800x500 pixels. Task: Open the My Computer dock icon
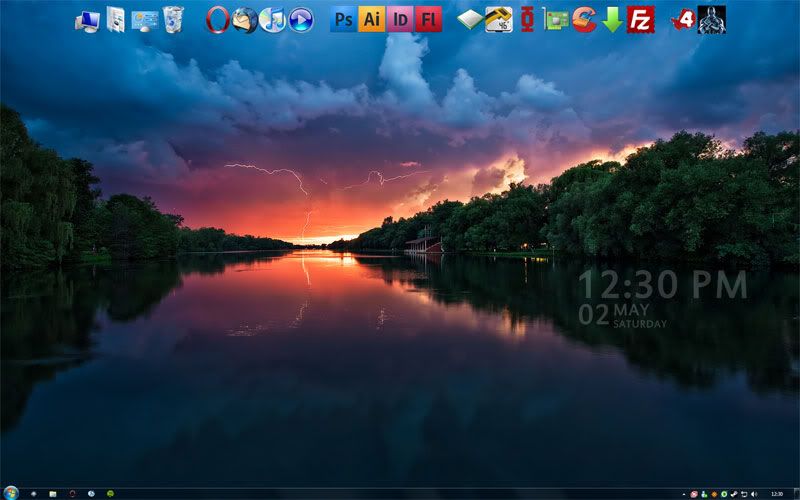[87, 21]
